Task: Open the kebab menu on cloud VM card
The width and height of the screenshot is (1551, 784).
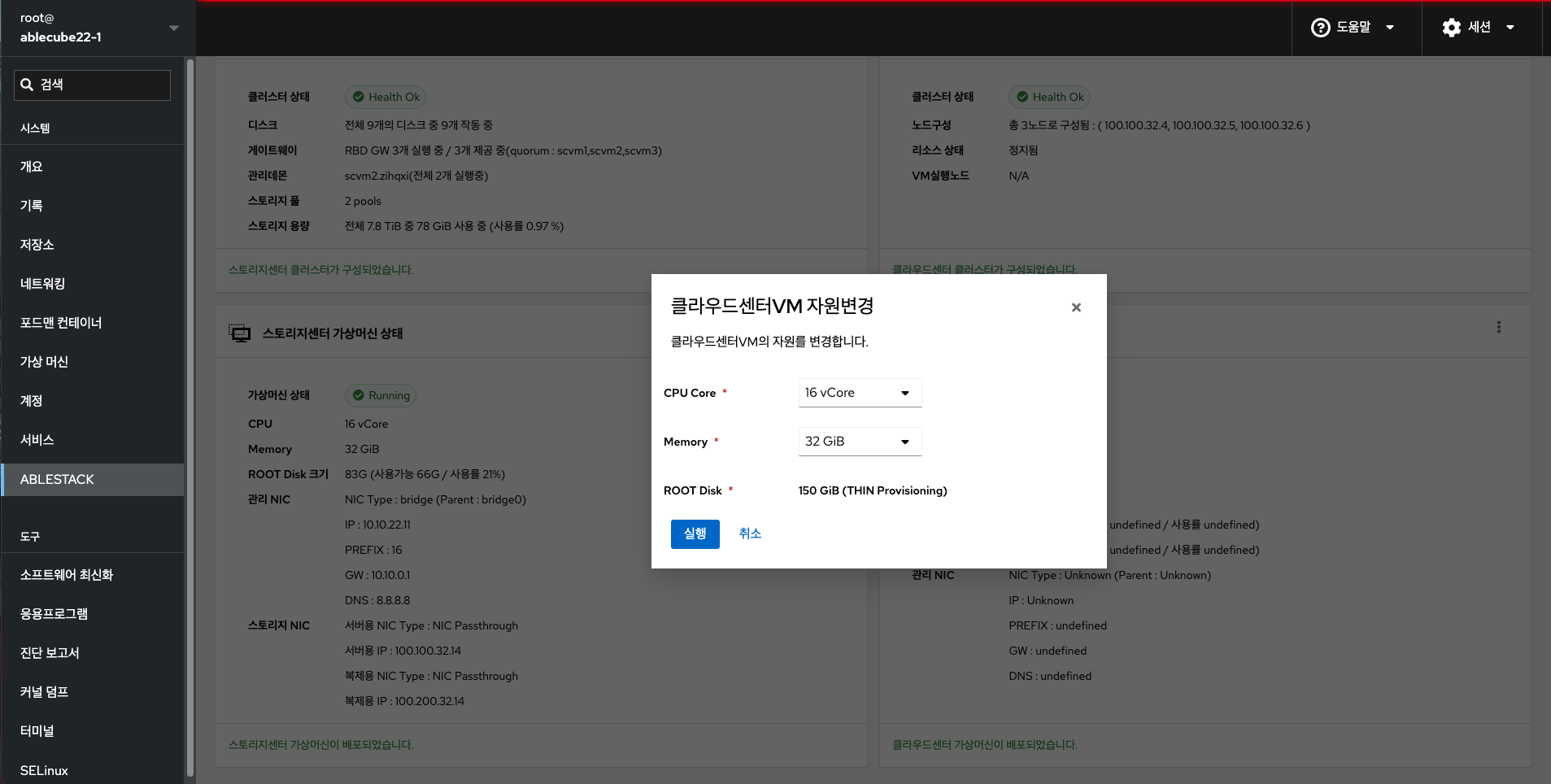Action: tap(1498, 327)
